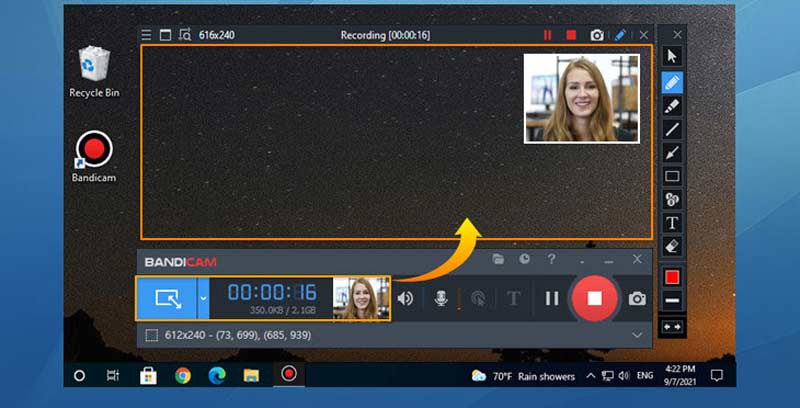
Task: Select the Eraser tool
Action: tap(672, 246)
